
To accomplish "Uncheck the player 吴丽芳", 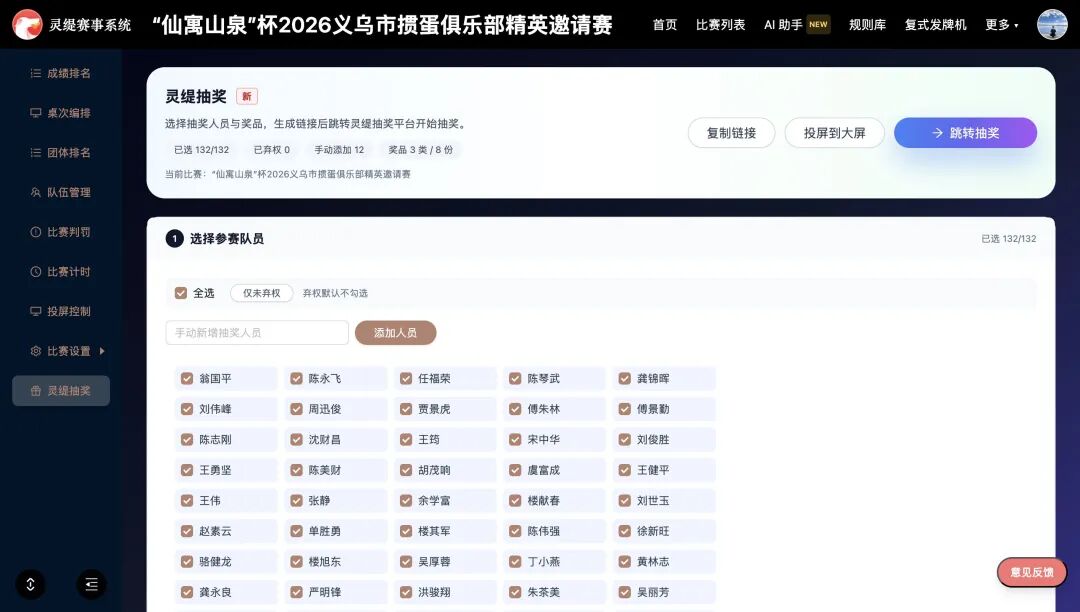I will [625, 592].
